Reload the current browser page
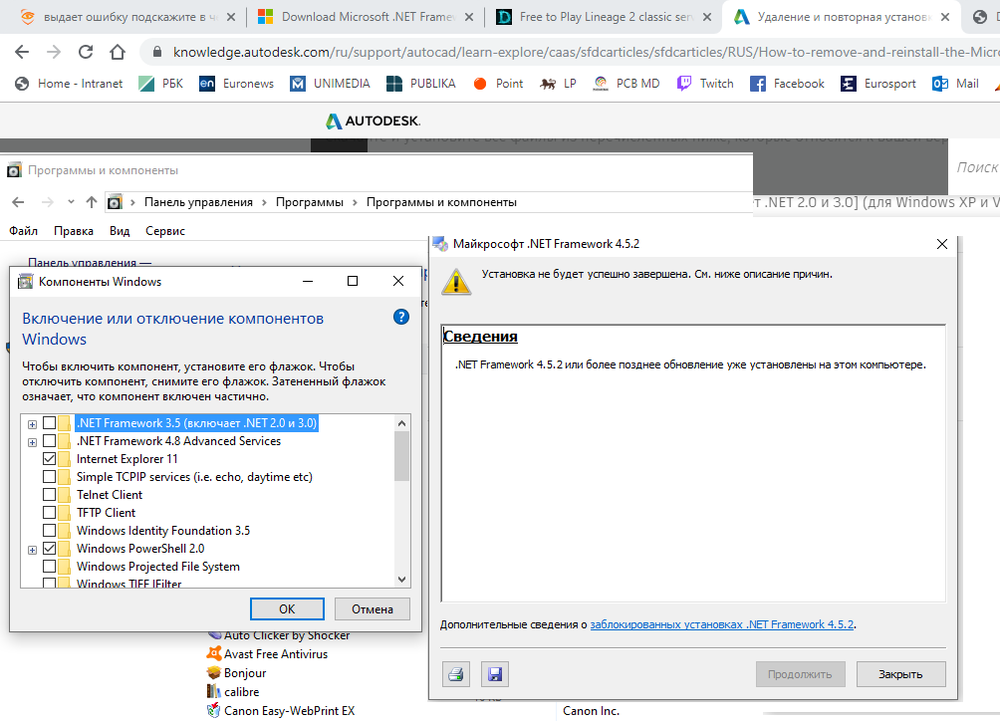1000x721 pixels. [85, 52]
